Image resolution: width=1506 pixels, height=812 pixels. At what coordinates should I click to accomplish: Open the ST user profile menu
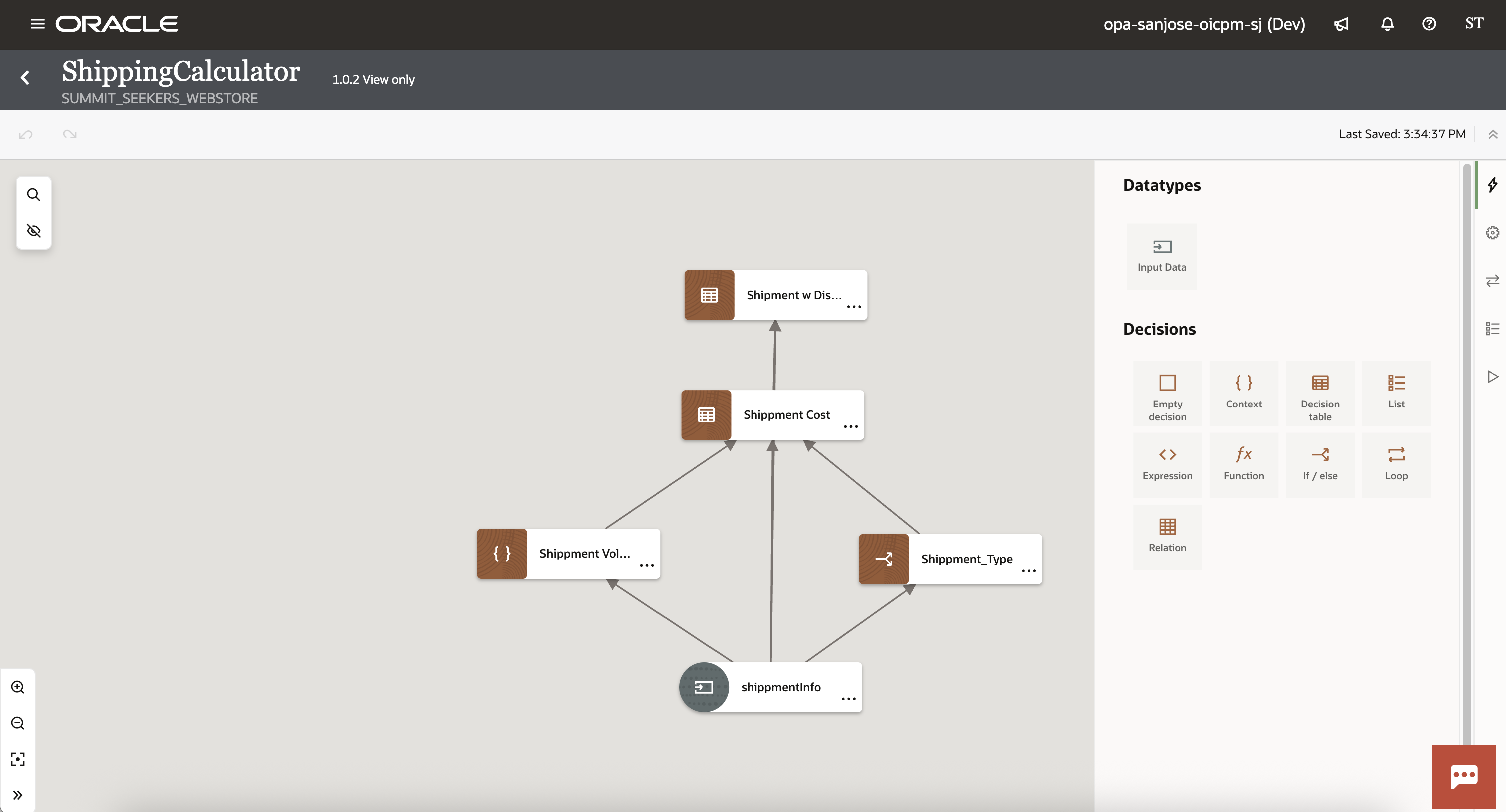click(x=1473, y=24)
